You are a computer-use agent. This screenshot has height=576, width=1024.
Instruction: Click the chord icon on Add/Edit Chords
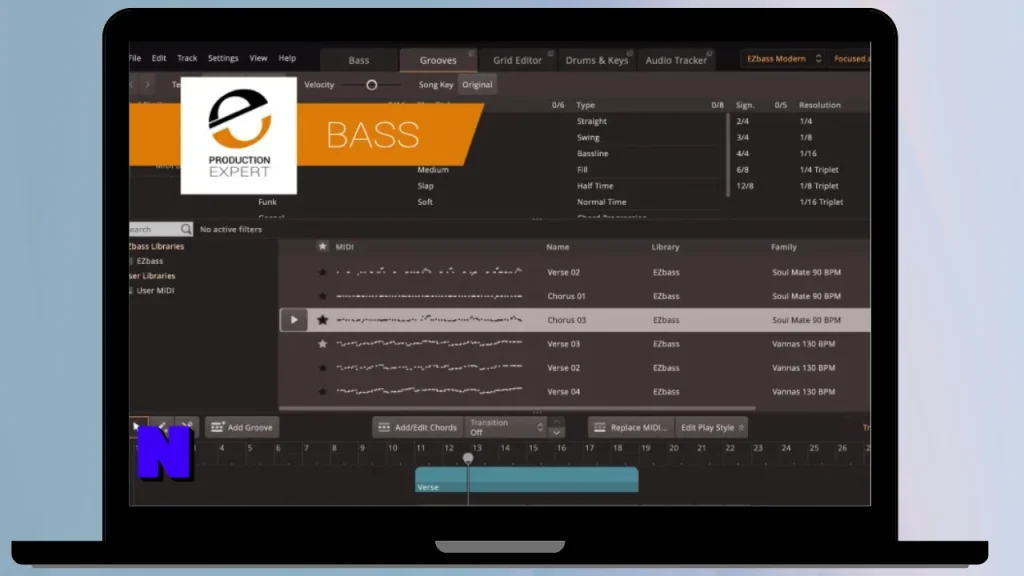pos(384,427)
